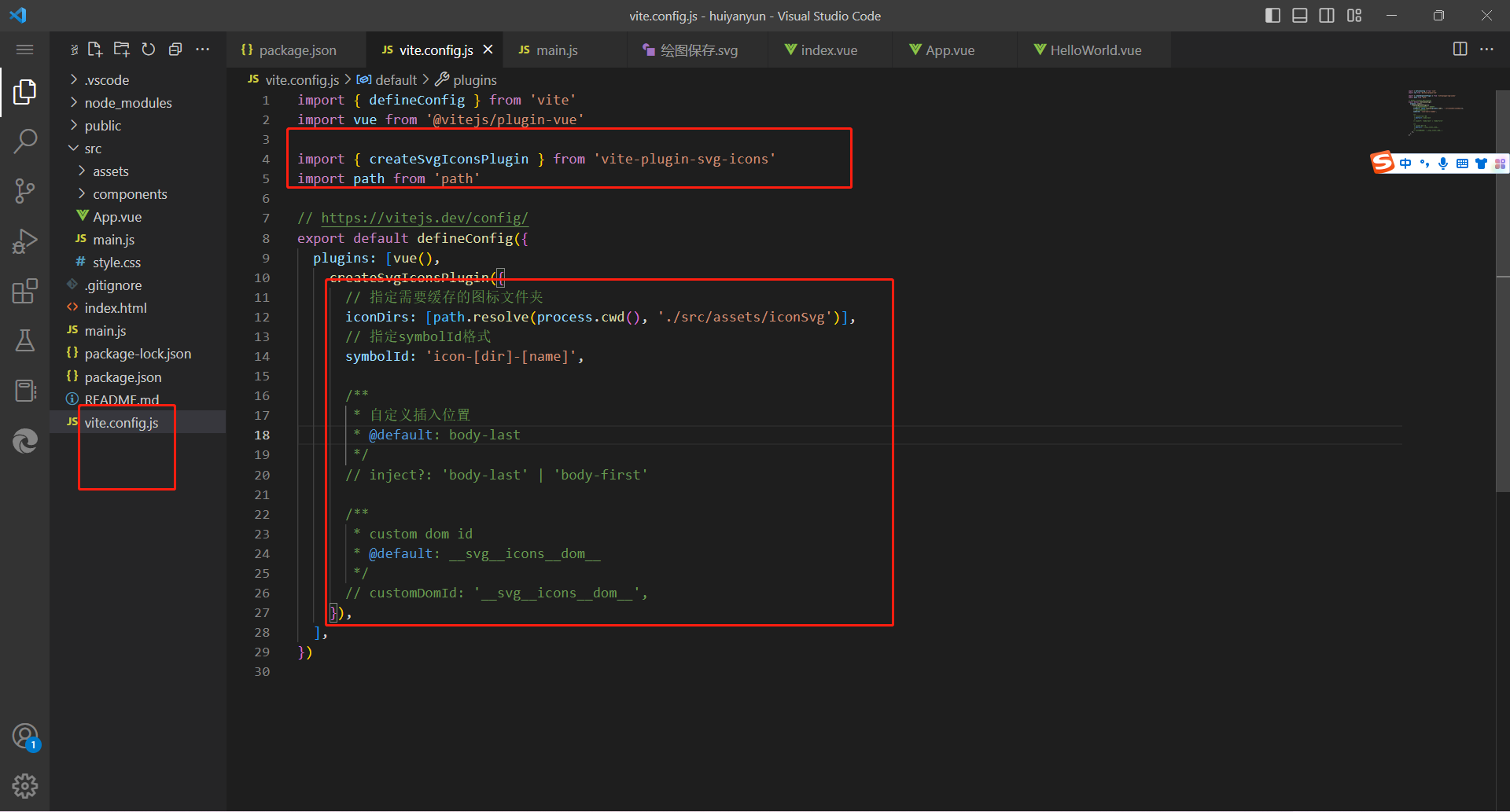
Task: Click line number 18 in the gutter
Action: point(262,435)
